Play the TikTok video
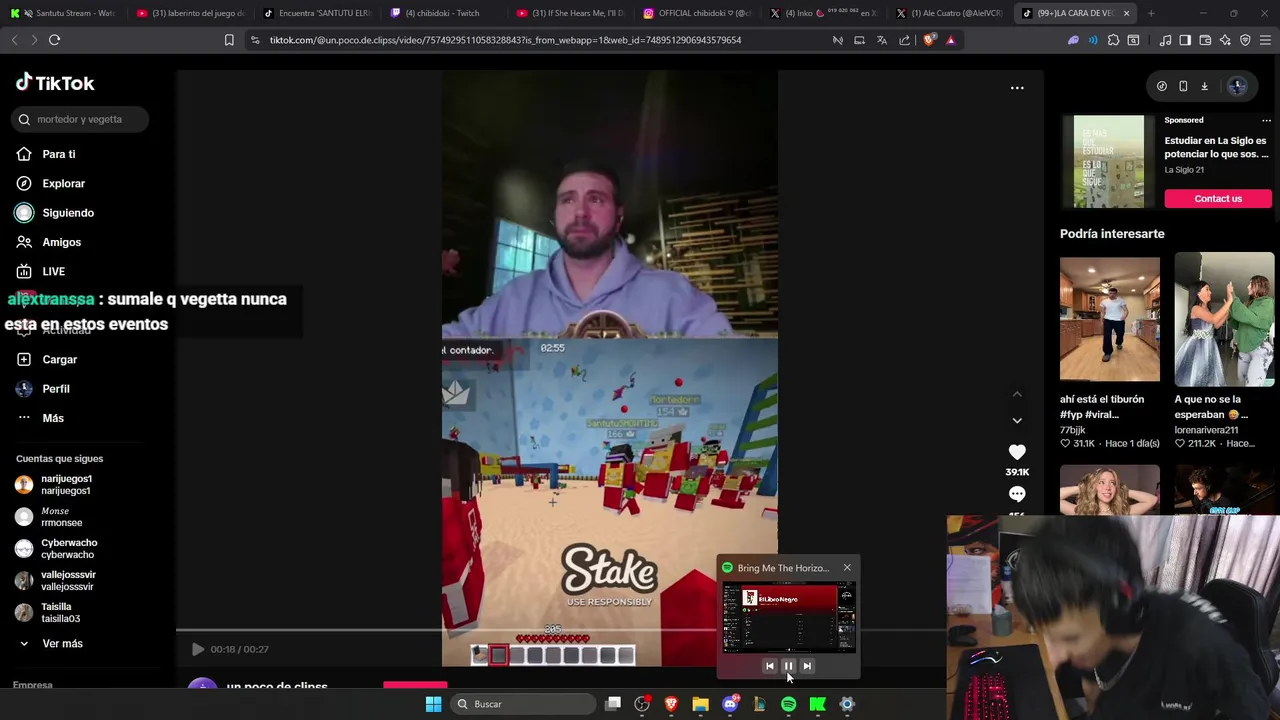Viewport: 1280px width, 720px height. pyautogui.click(x=198, y=649)
